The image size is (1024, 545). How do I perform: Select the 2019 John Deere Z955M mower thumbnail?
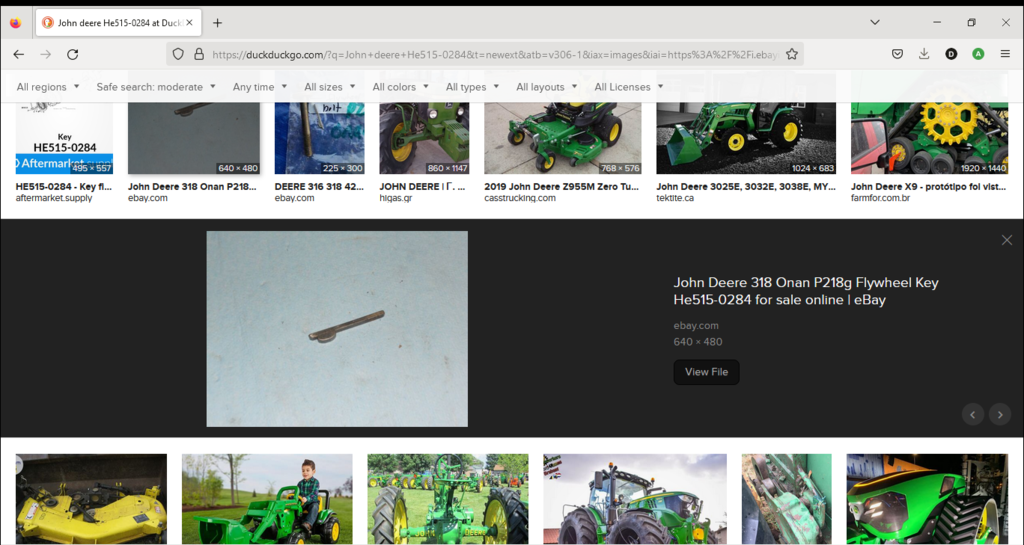click(562, 137)
